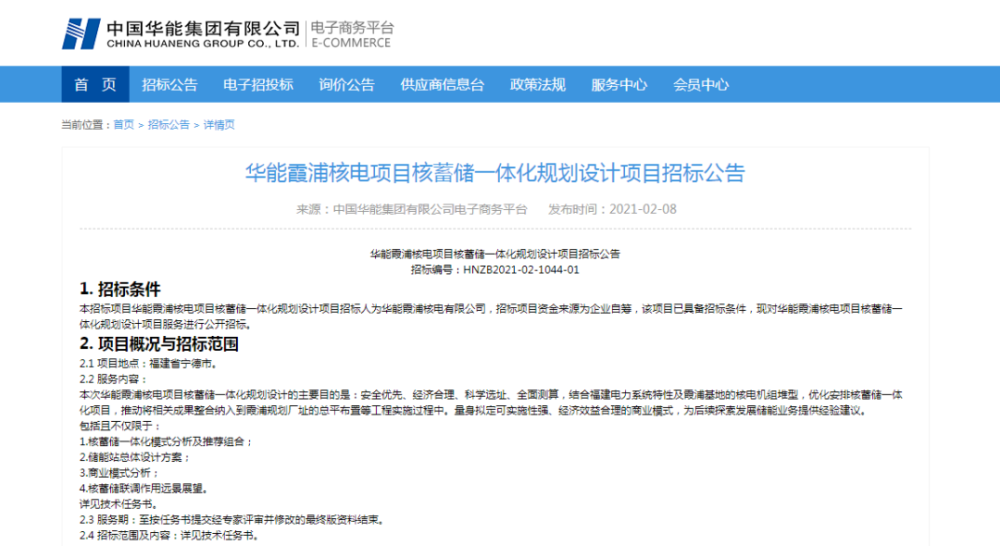Go to 电子招投标 in navigation bar
This screenshot has width=1000, height=546.
pos(258,84)
